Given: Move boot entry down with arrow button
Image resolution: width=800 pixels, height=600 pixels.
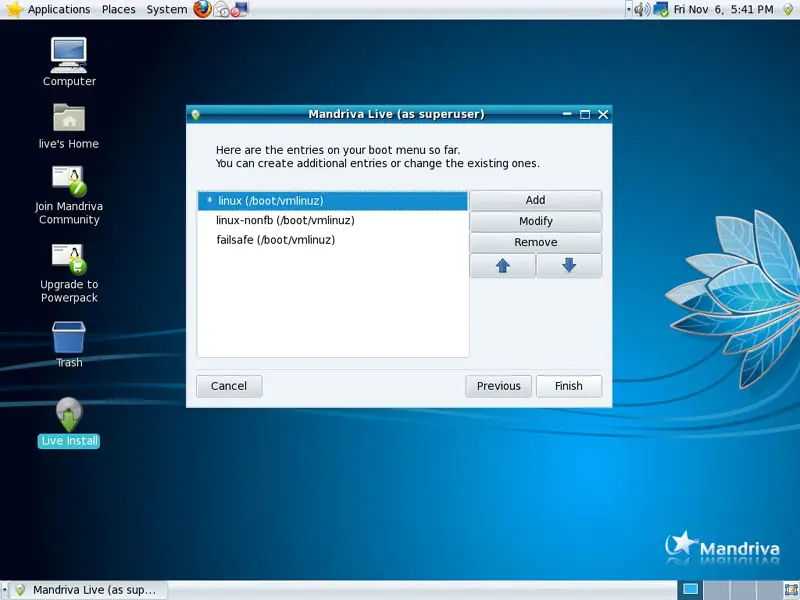Looking at the screenshot, I should click(569, 265).
